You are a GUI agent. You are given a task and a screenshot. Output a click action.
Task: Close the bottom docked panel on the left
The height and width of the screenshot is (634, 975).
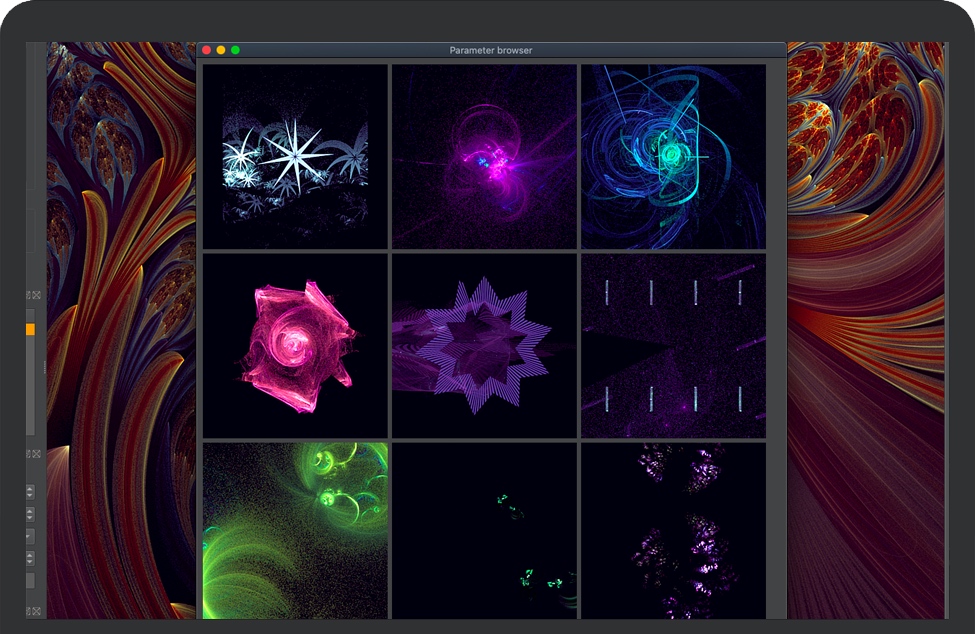(x=37, y=611)
